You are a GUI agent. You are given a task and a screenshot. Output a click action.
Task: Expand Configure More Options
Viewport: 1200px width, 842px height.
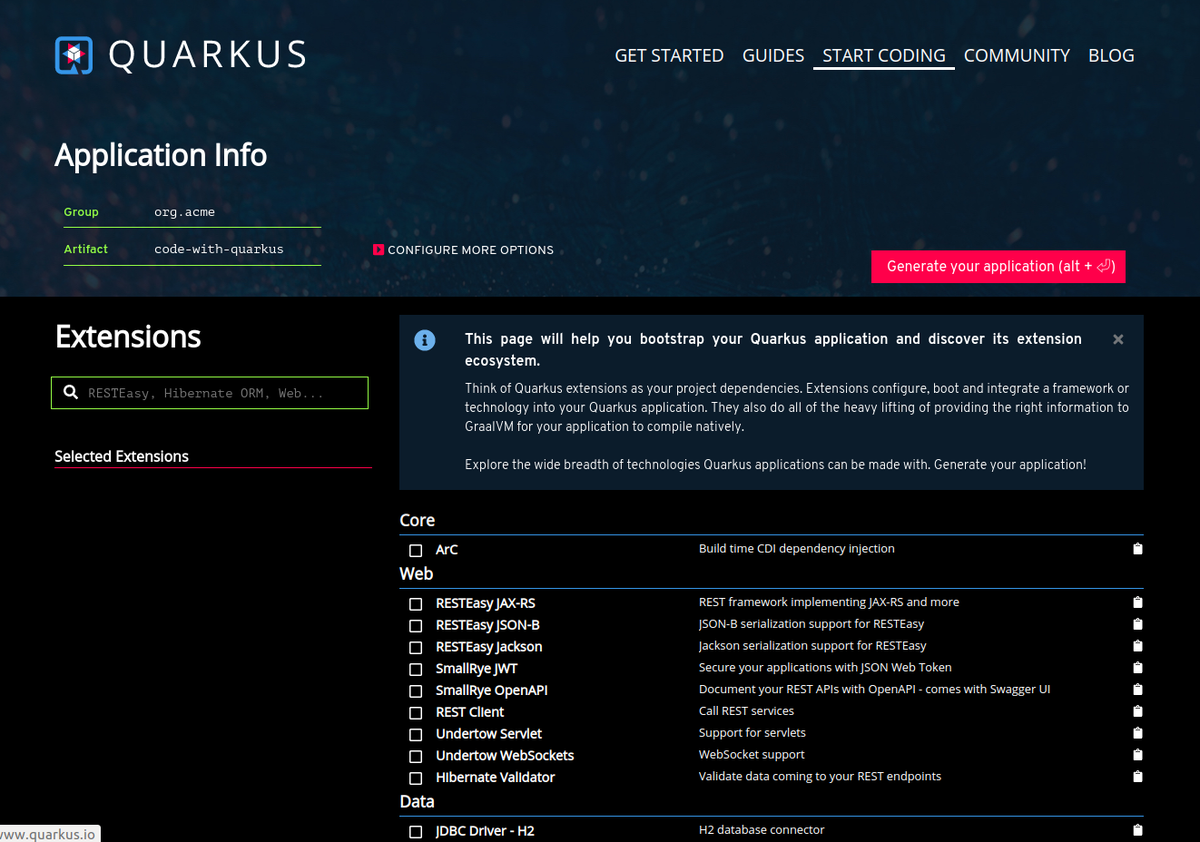pyautogui.click(x=463, y=250)
